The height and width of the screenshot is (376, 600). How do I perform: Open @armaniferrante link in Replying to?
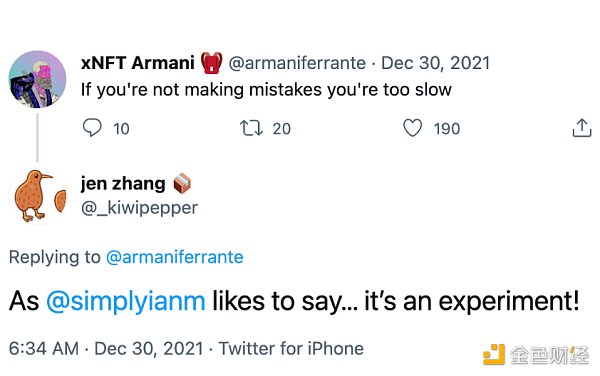pos(174,257)
